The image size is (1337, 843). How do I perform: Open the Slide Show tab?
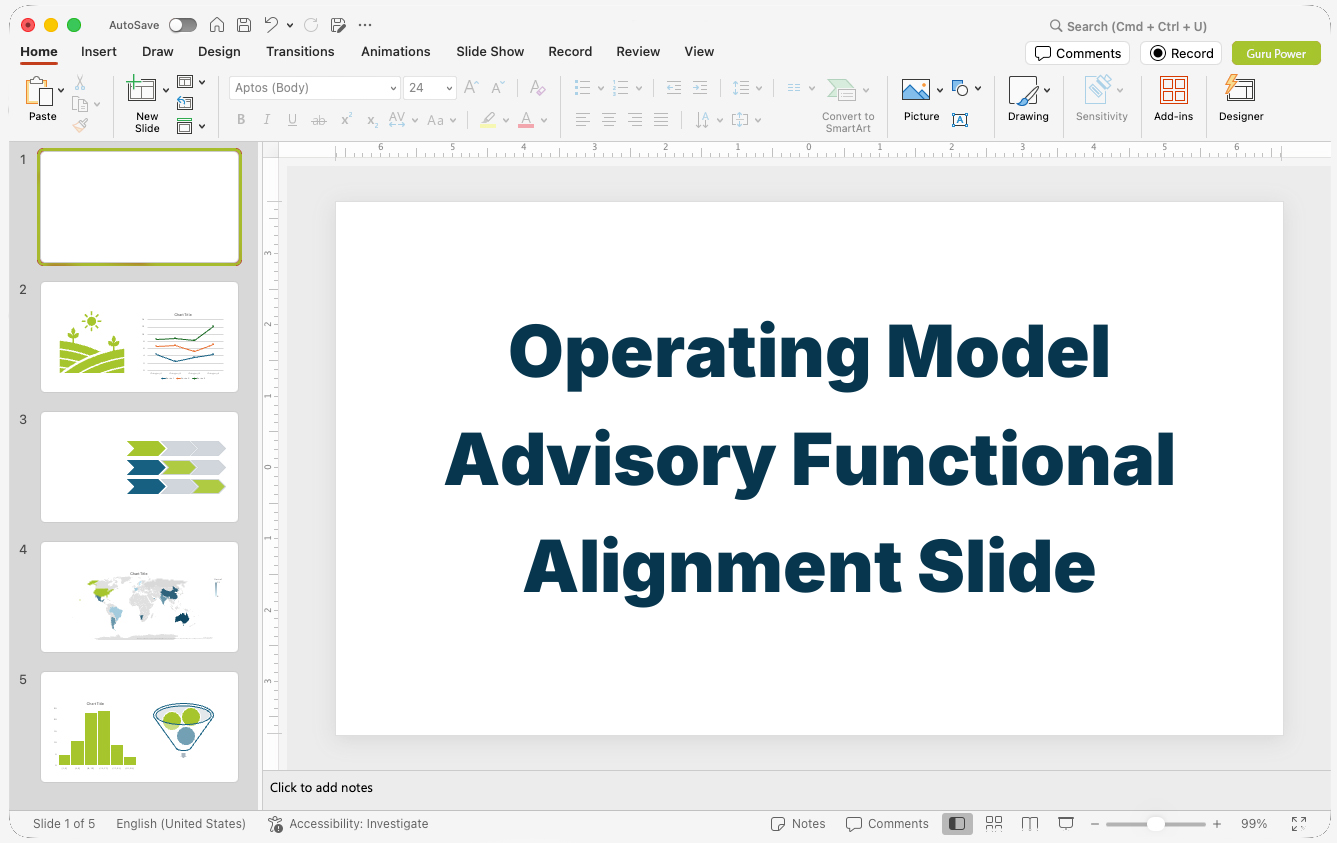pos(490,52)
